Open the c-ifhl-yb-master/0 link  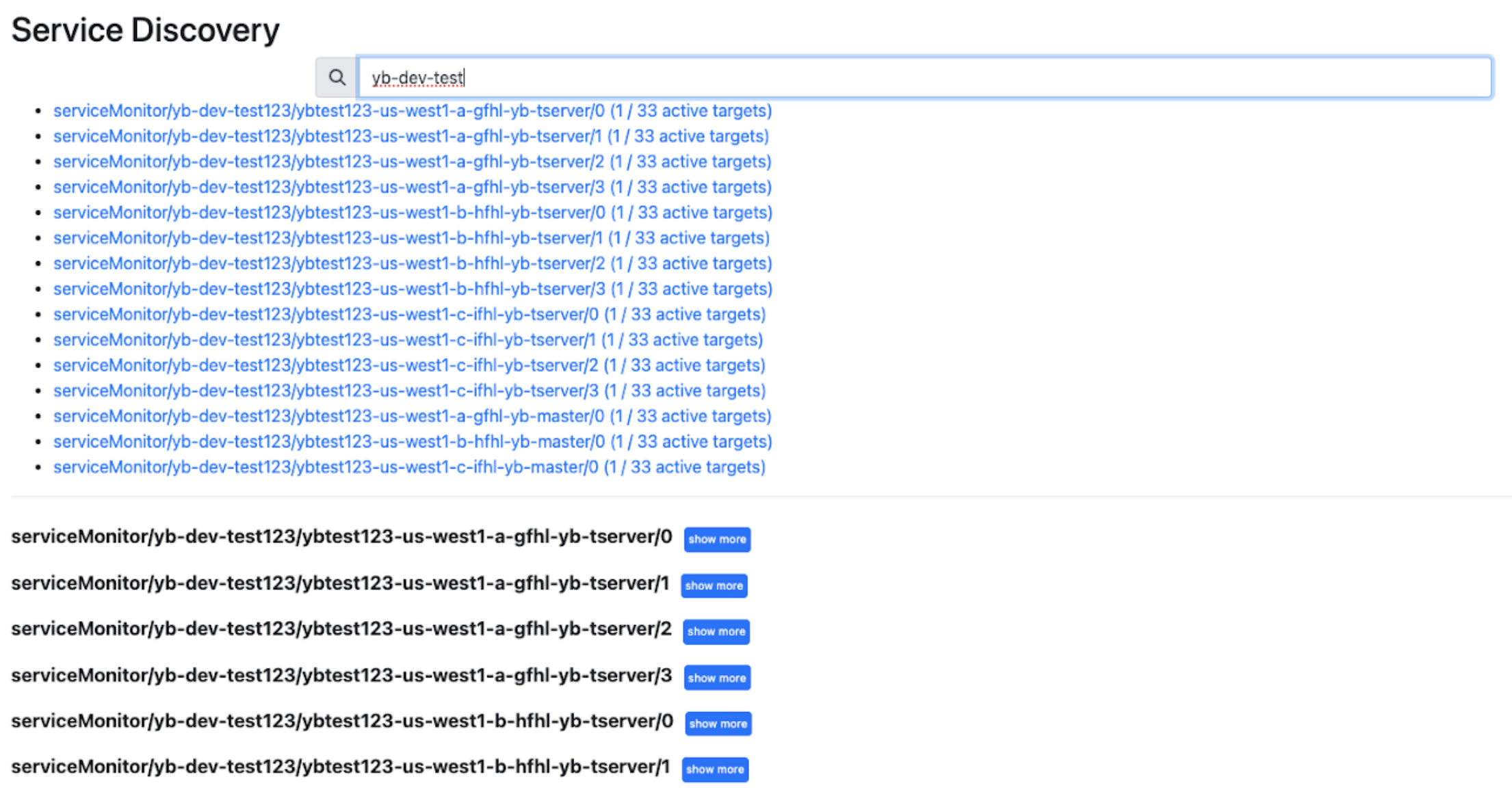[409, 467]
